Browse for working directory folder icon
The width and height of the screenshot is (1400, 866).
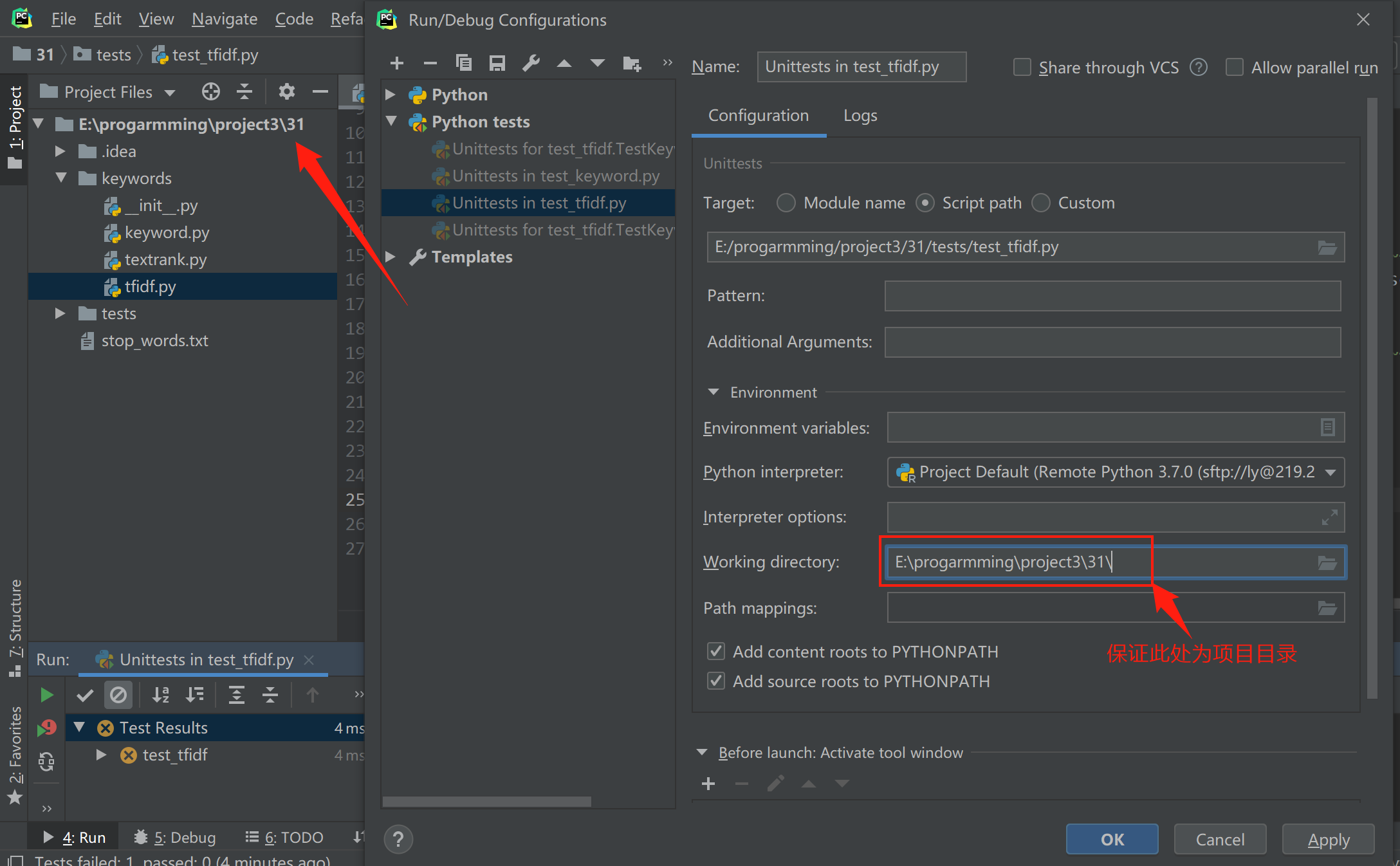coord(1327,563)
